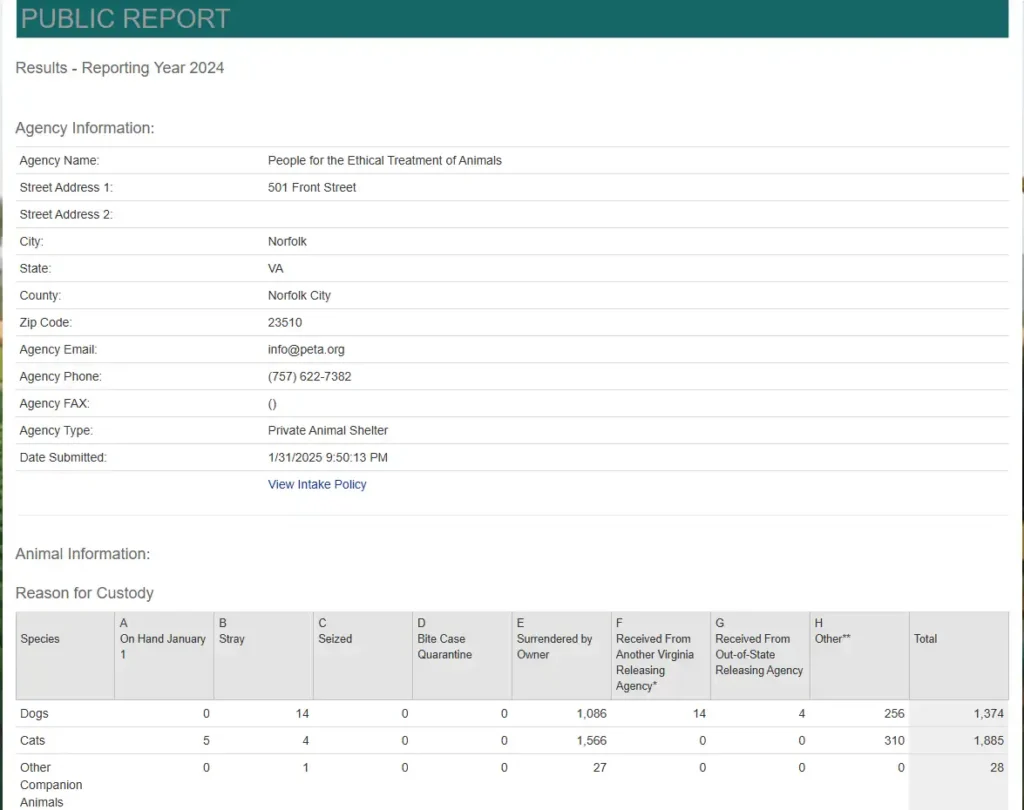Screen dimensions: 1024x810
Task: Select Dogs surrendered by owner value 1,086
Action: pos(592,713)
